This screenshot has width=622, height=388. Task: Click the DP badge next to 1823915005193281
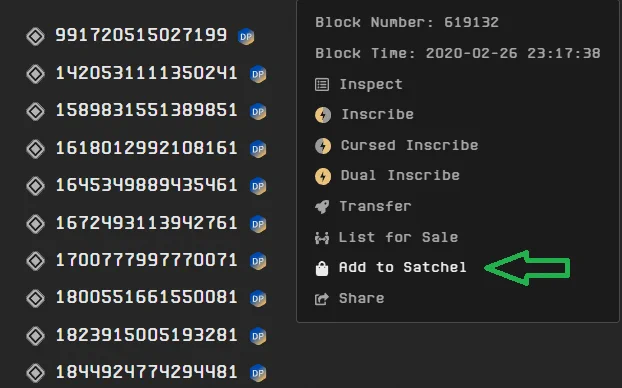pos(258,336)
